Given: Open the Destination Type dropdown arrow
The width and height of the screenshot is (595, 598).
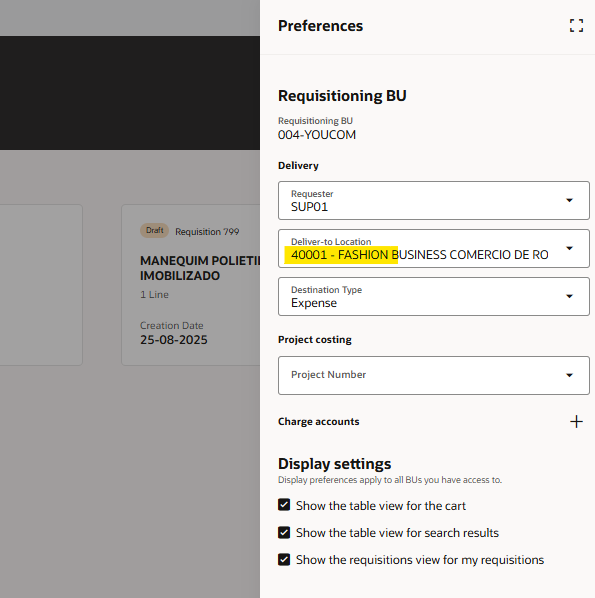Looking at the screenshot, I should click(569, 296).
